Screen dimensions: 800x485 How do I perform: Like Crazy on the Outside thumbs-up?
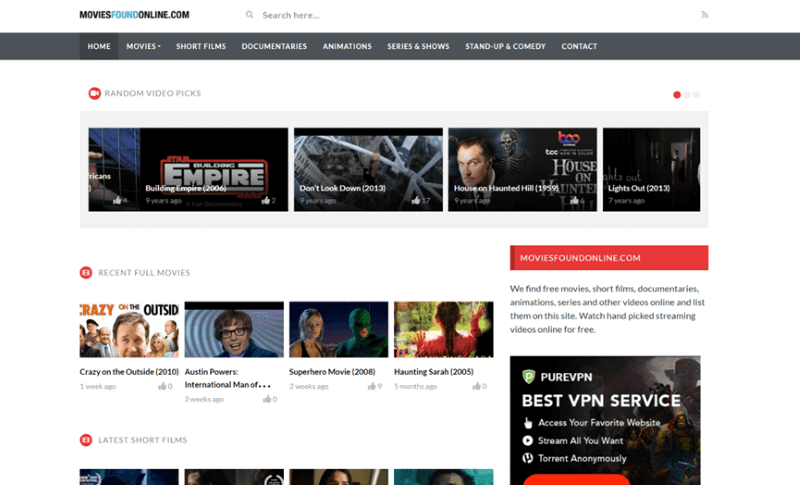[162, 386]
